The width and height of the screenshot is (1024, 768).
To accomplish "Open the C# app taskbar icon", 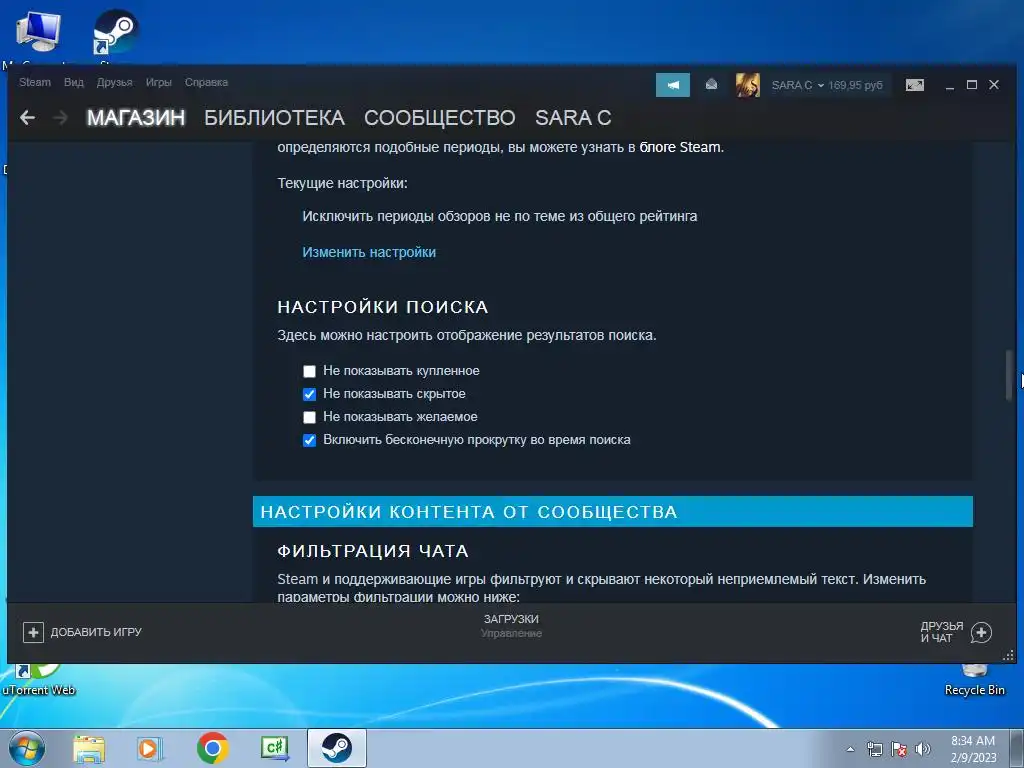I will tap(275, 748).
